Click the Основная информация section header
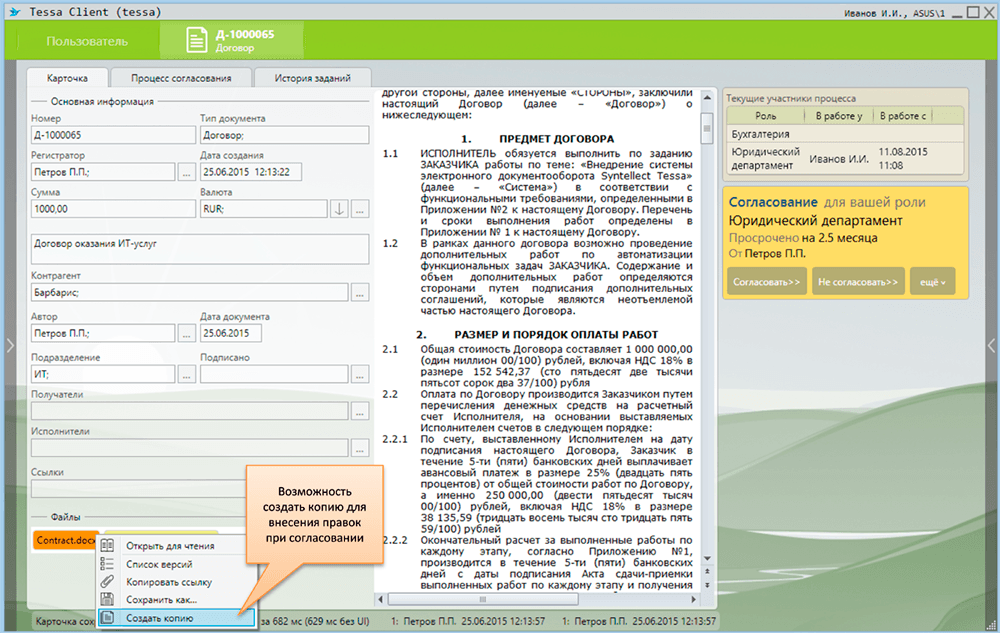The width and height of the screenshot is (1000, 633). (x=102, y=101)
